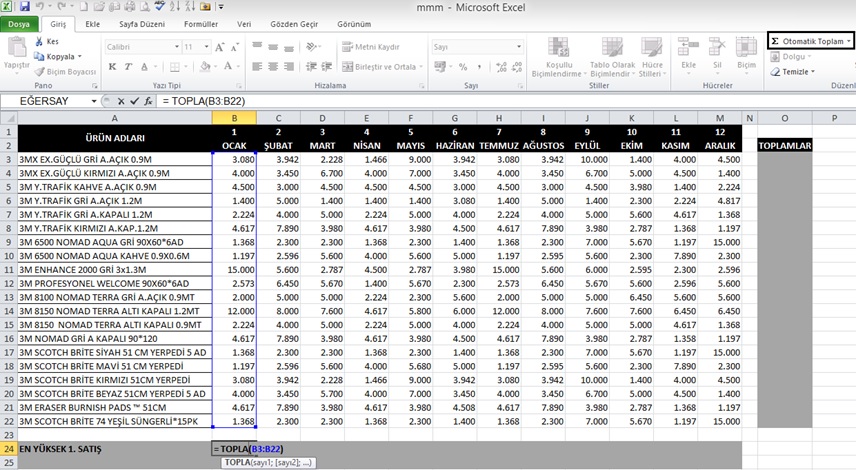Open file using the folder icon
This screenshot has height=470, width=856.
pos(99,7)
